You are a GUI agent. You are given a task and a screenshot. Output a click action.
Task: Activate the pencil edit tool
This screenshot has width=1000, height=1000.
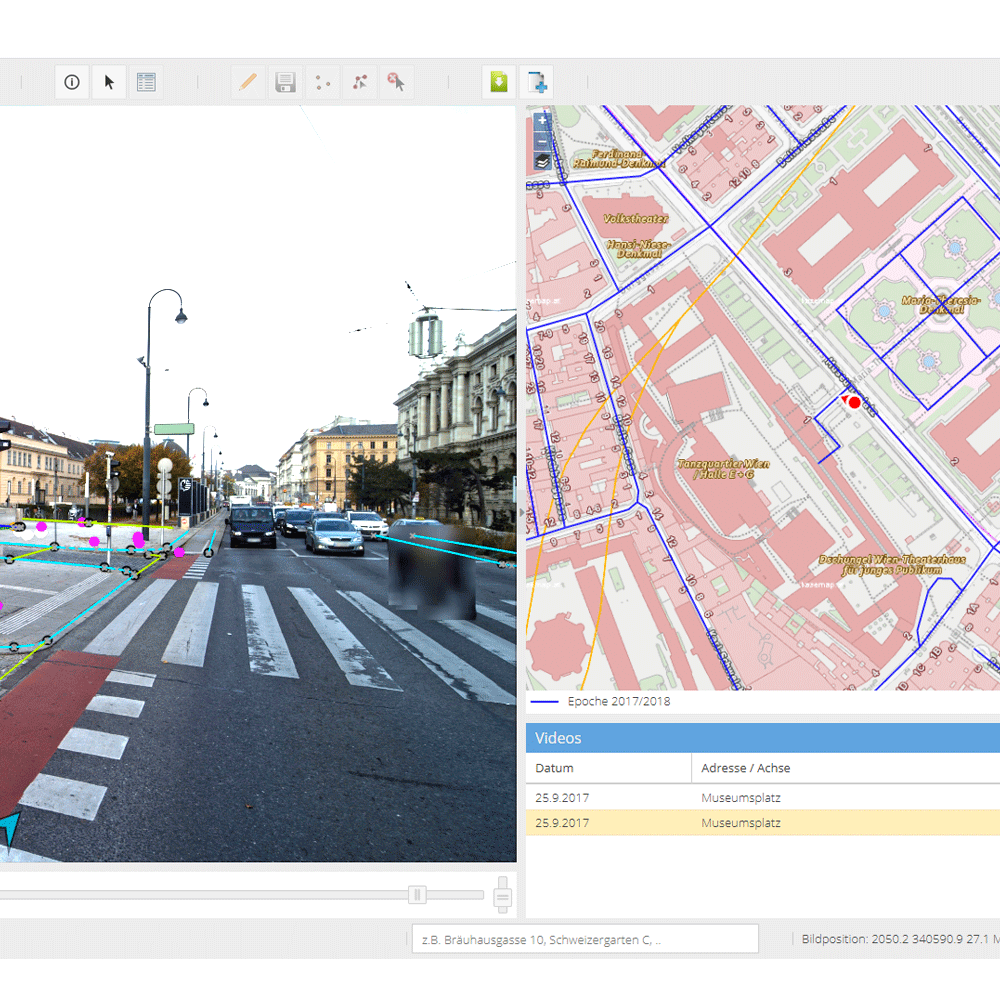[248, 82]
